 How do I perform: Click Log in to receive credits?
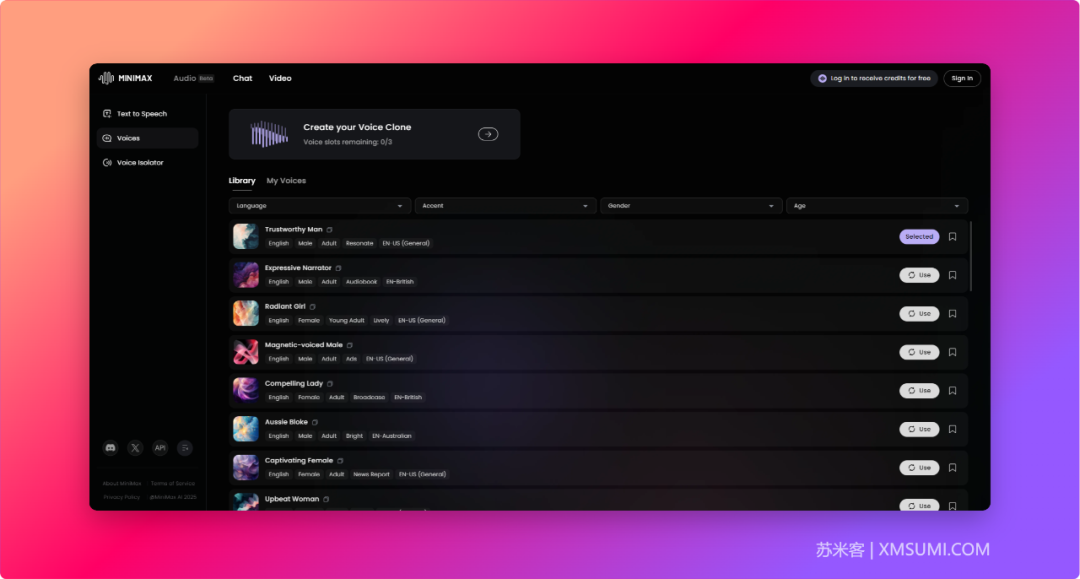click(874, 78)
